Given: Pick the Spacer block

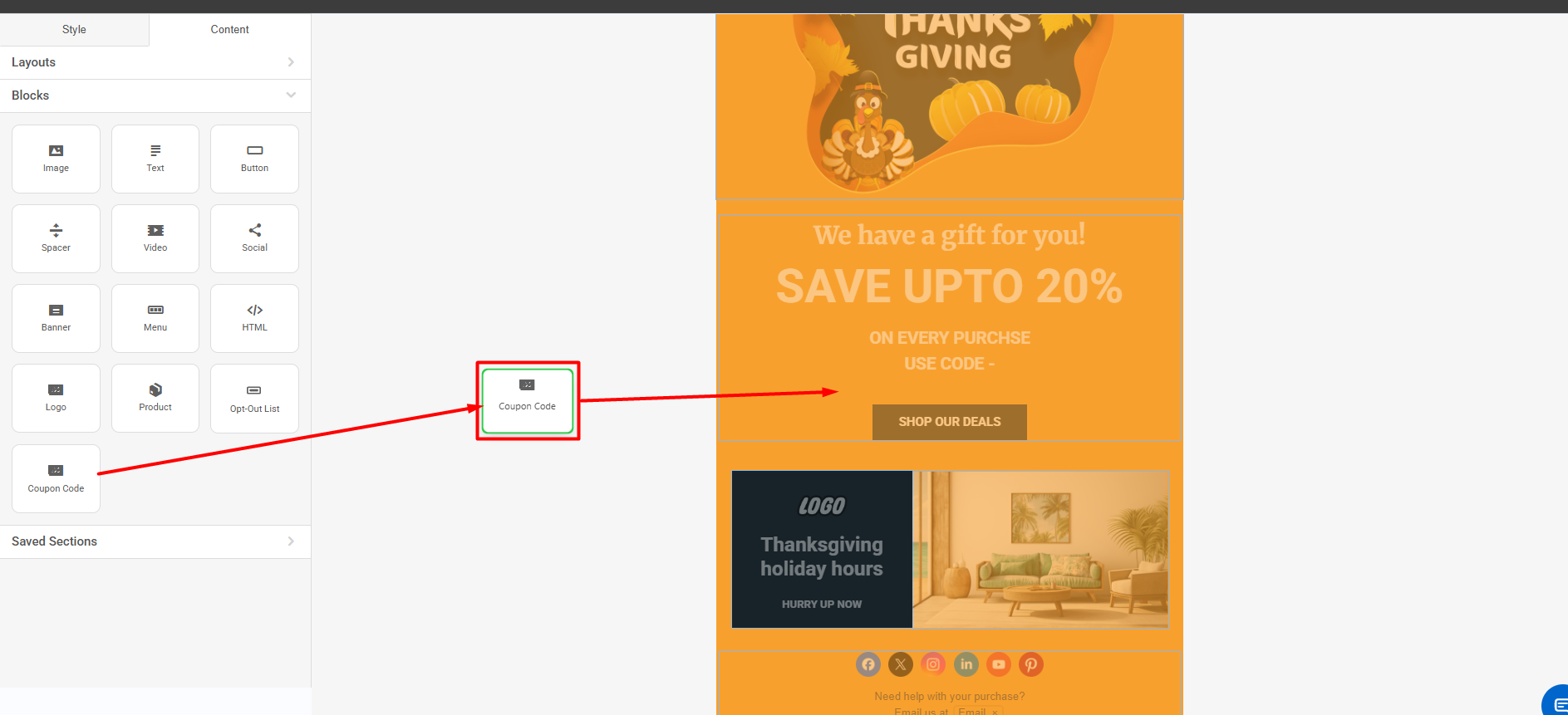Looking at the screenshot, I should coord(56,238).
